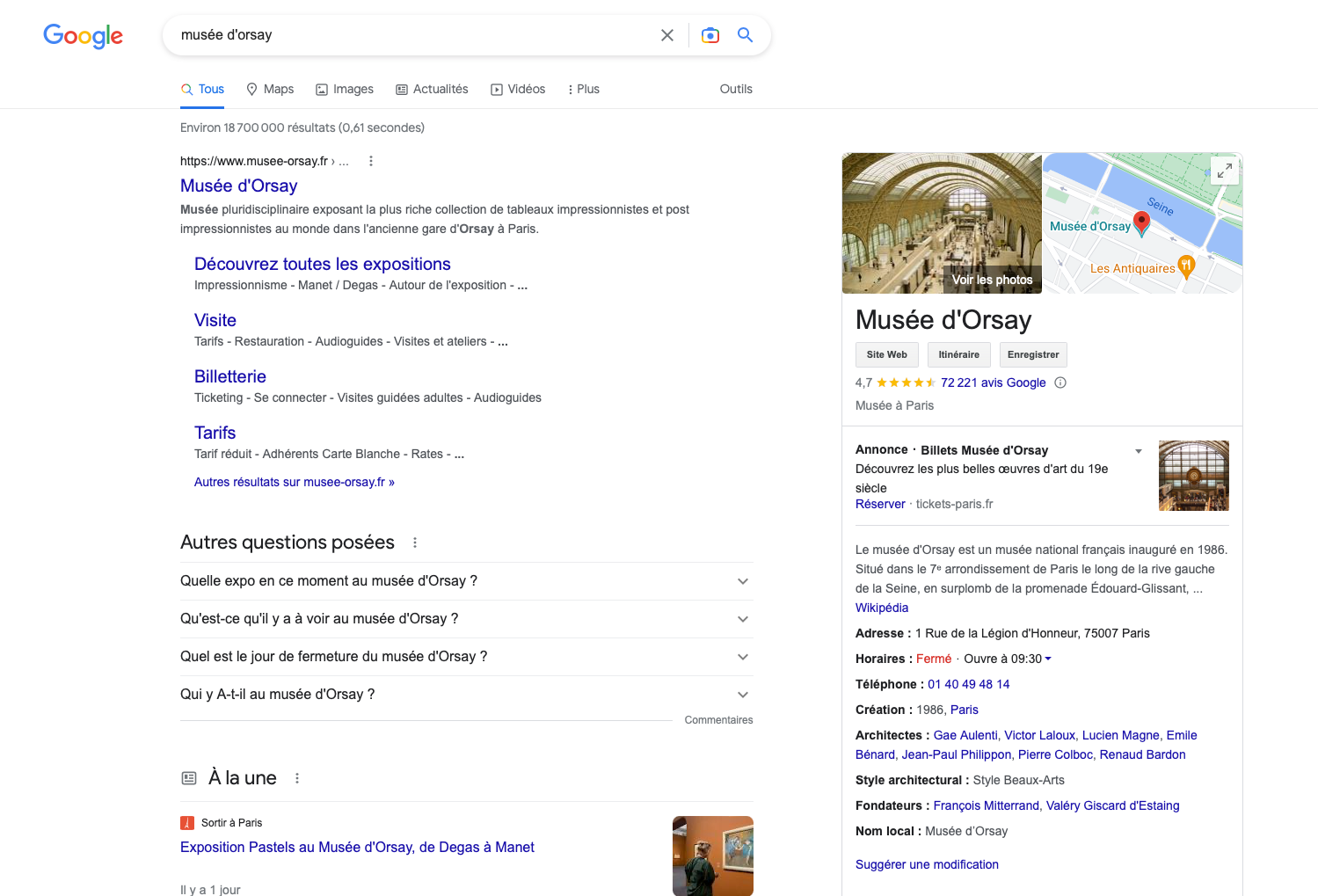Expand 'Qu'est-ce qu'il y a à voir' question
The image size is (1318, 896).
(x=467, y=619)
